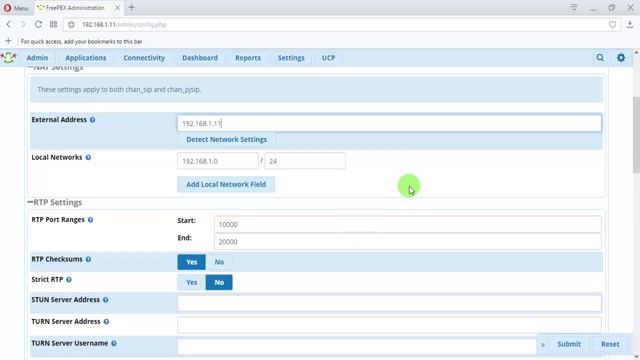Show help for TURN Server Address
This screenshot has width=640, height=360.
106,322
